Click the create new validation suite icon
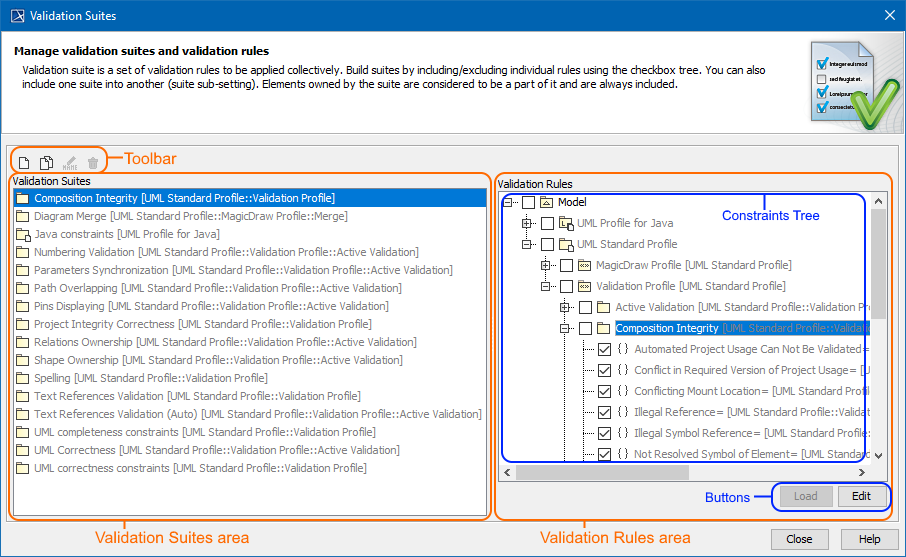 pos(25,162)
